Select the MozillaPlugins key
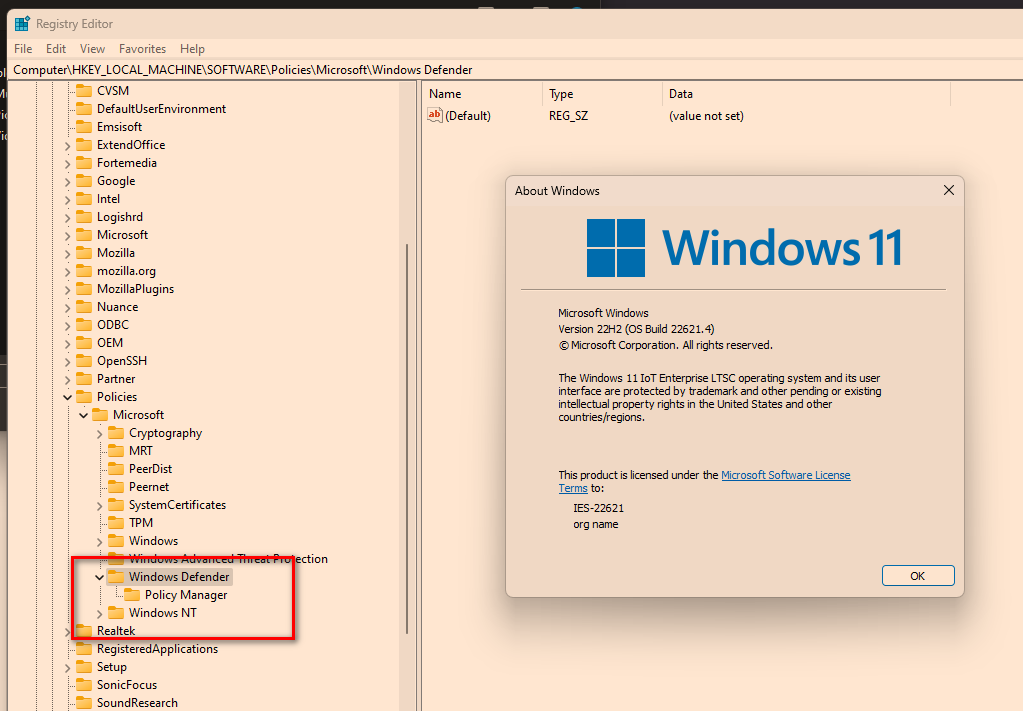The width and height of the screenshot is (1023, 711). coord(135,289)
